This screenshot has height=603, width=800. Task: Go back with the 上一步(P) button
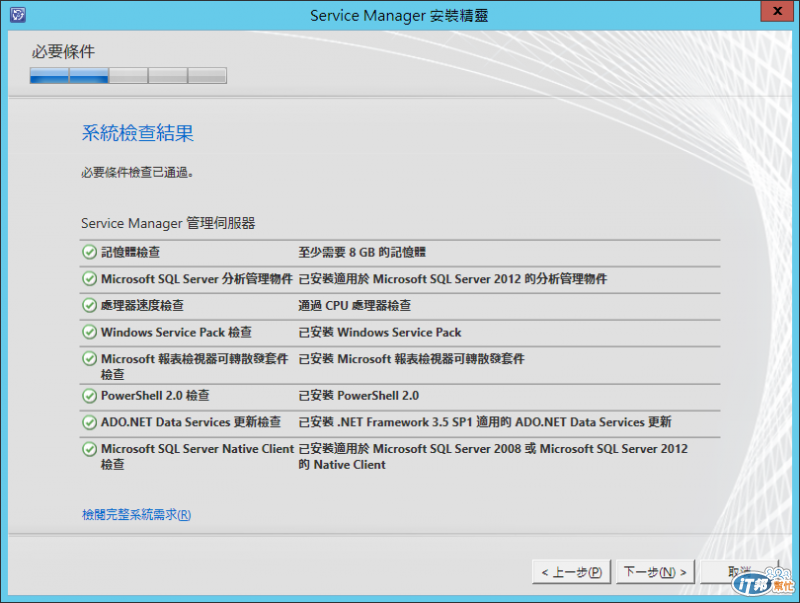point(572,572)
